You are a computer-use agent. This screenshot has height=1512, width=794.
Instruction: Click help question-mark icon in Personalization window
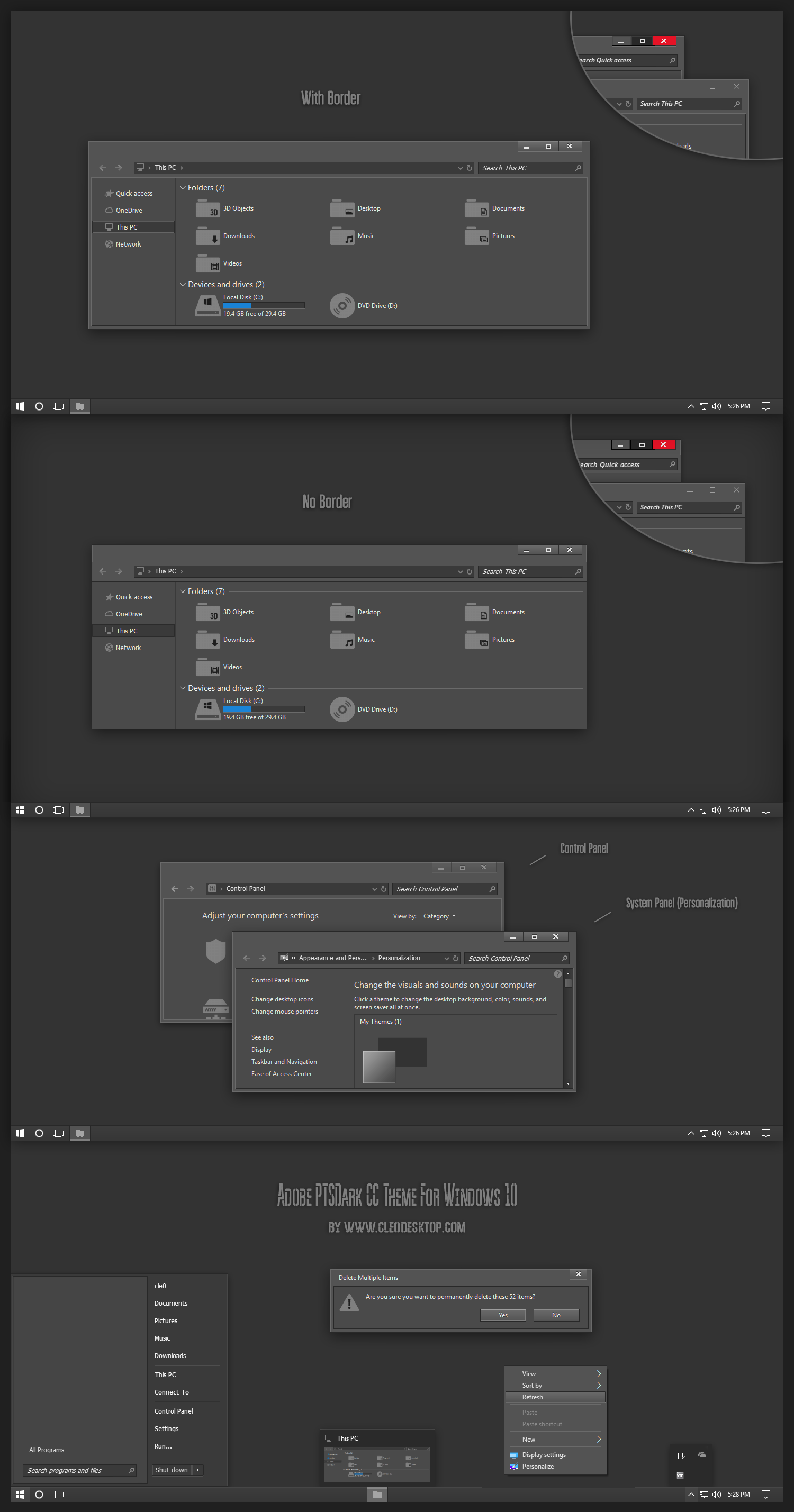coord(557,974)
